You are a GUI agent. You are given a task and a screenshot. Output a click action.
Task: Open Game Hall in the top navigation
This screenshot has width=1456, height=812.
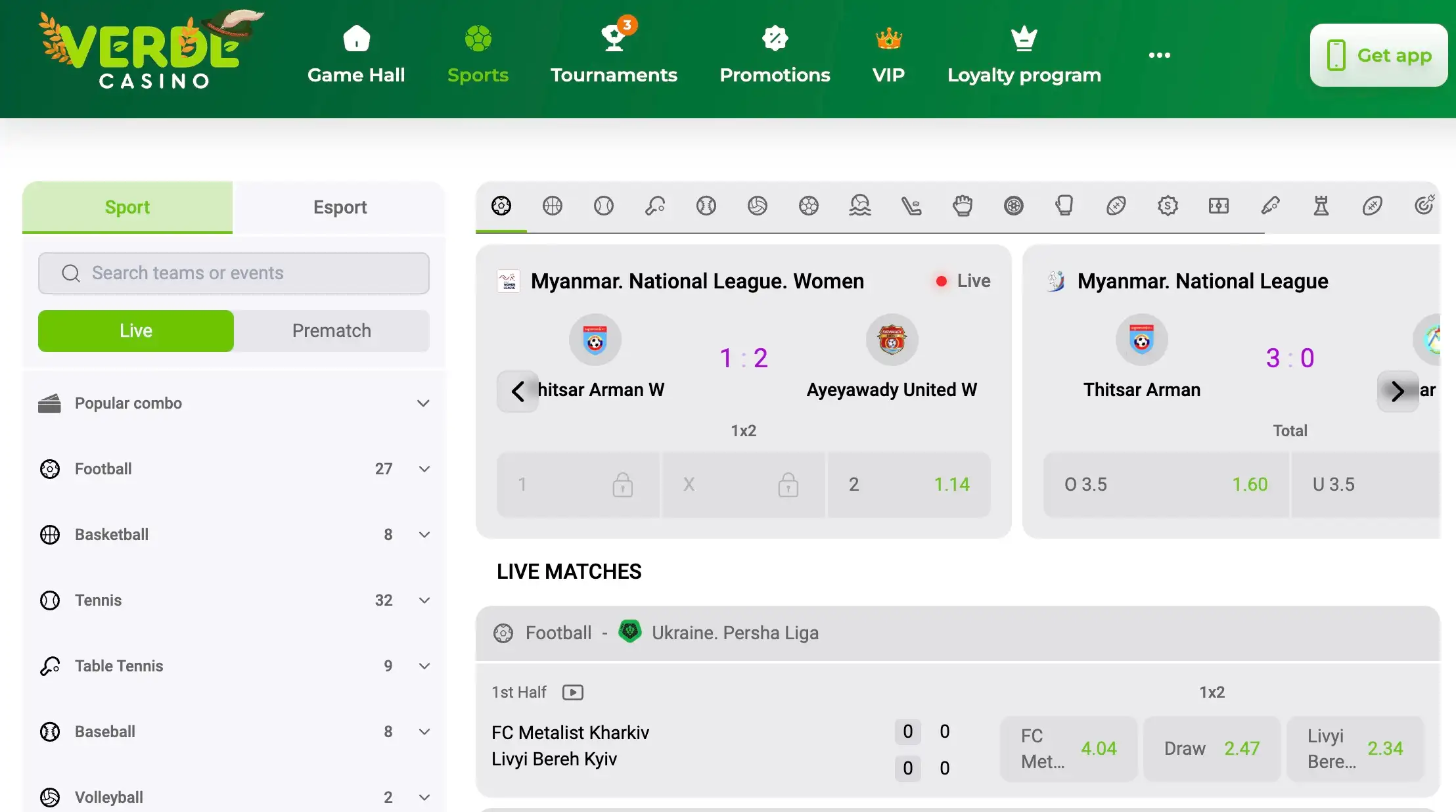coord(356,55)
